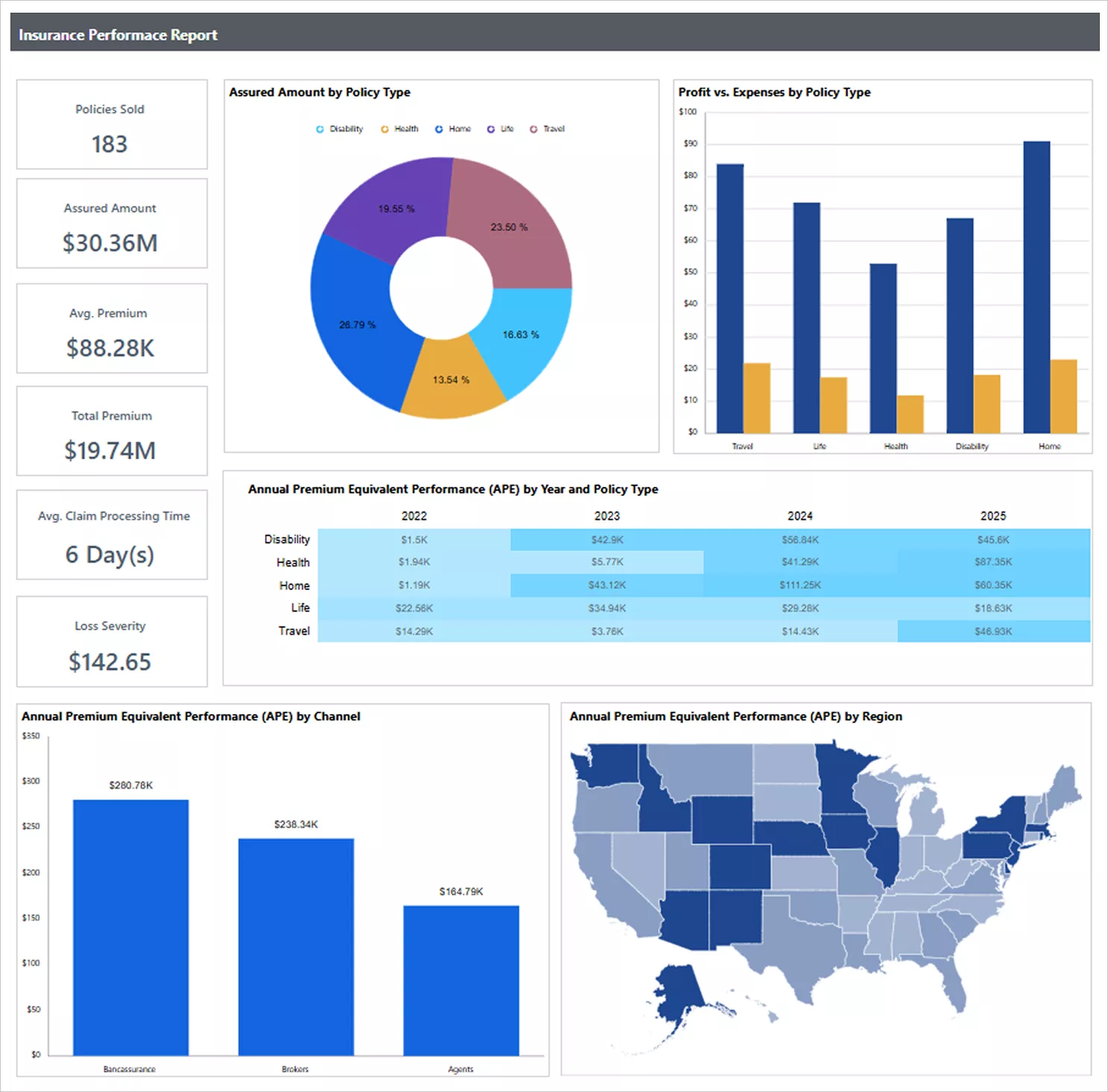Click the Disability row label in APE table

(286, 539)
